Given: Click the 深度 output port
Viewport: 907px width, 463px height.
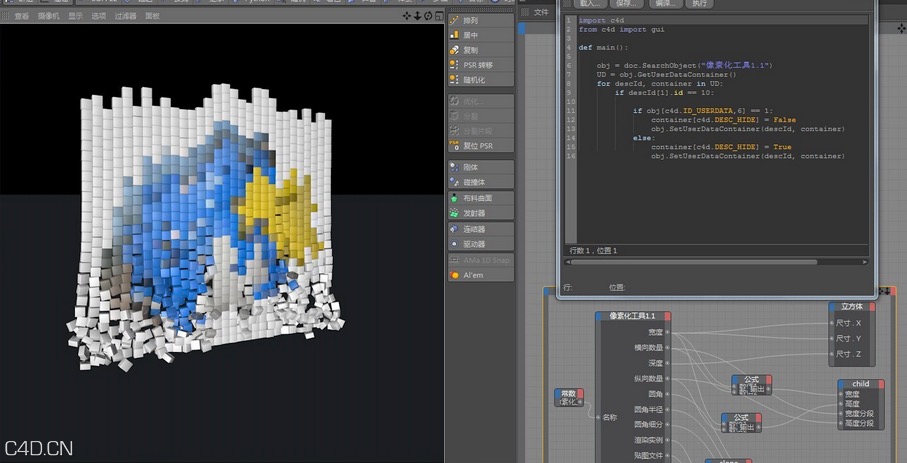Looking at the screenshot, I should tap(667, 363).
